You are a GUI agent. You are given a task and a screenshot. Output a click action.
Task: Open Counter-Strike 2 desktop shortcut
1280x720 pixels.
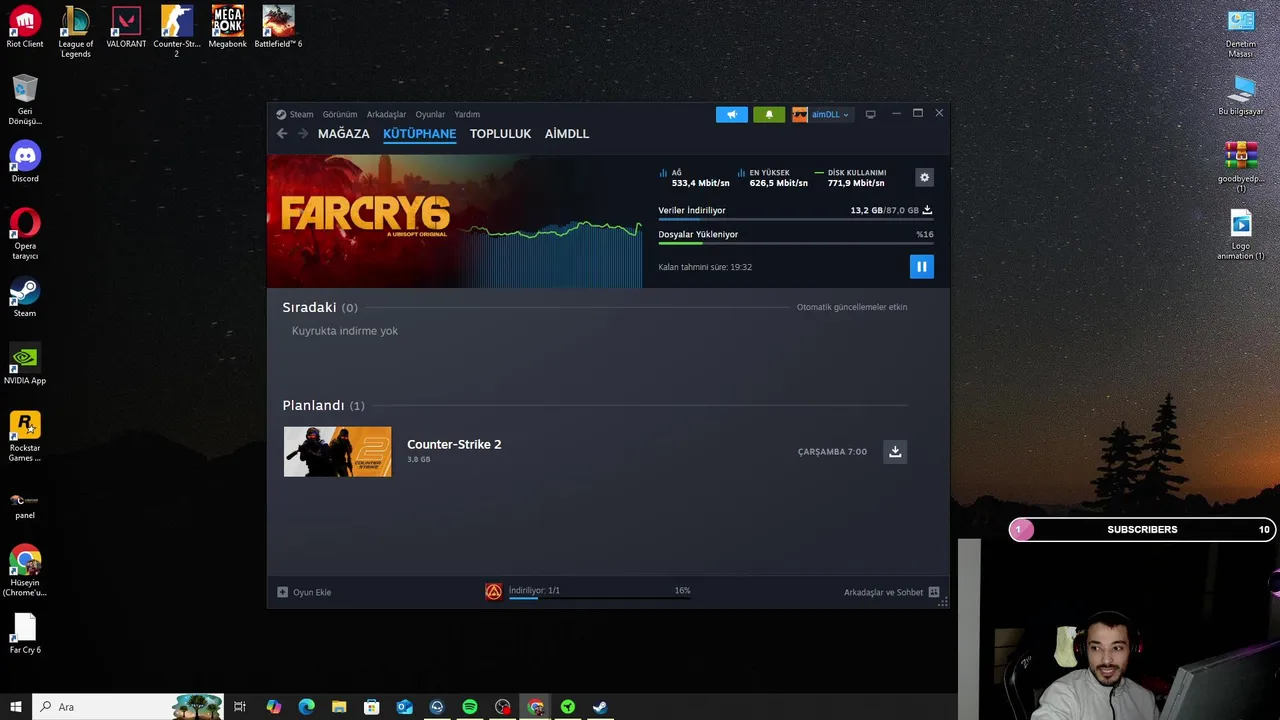pyautogui.click(x=177, y=32)
